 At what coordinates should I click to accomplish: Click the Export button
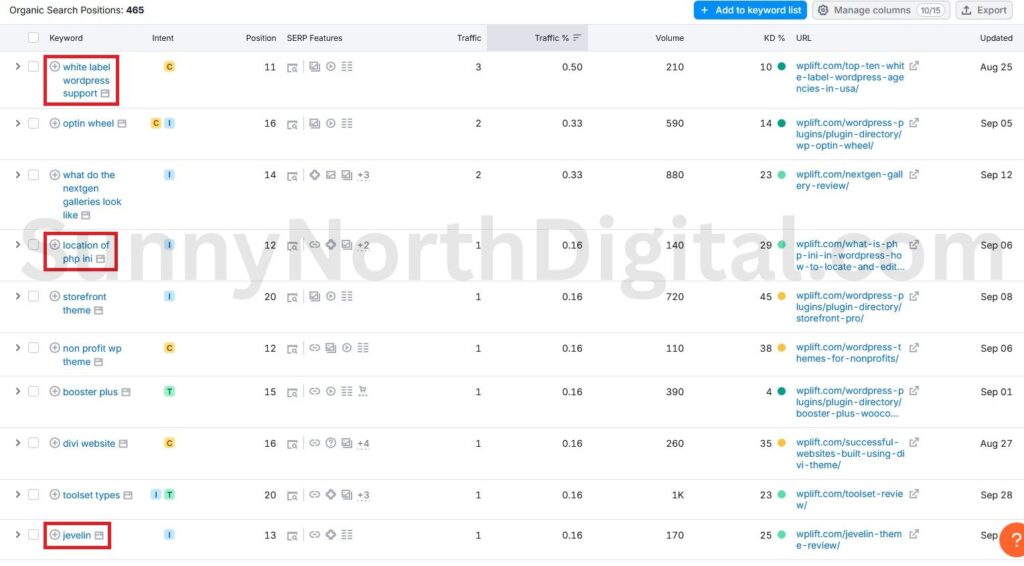(985, 10)
